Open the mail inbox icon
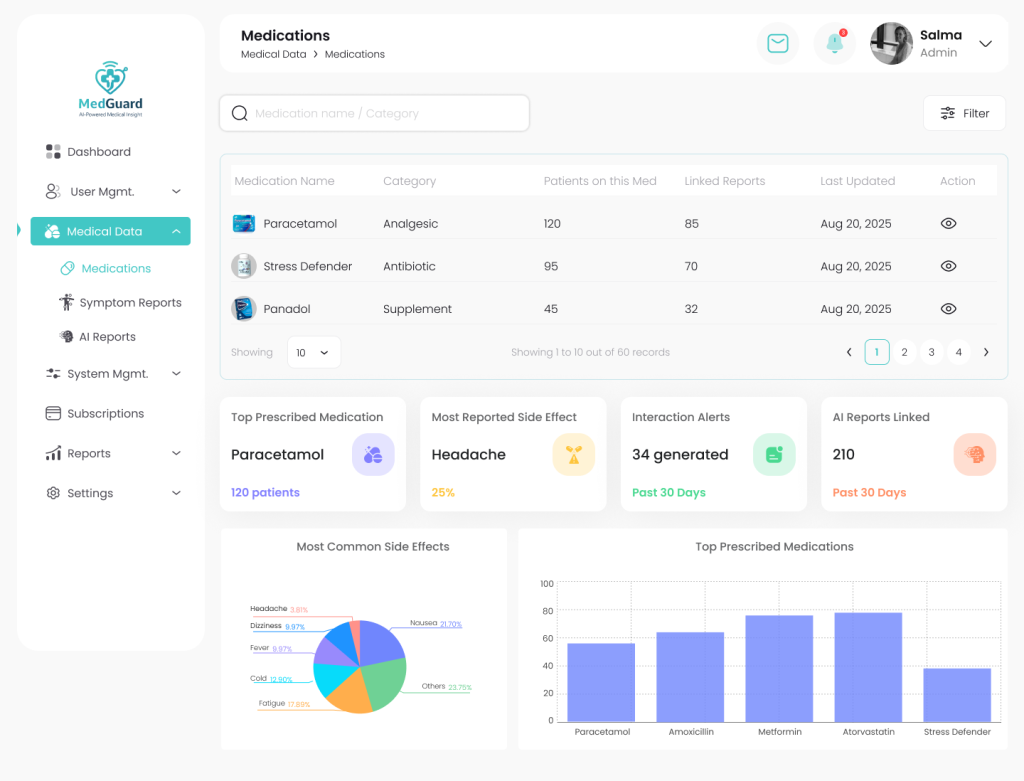The height and width of the screenshot is (781, 1024). [777, 43]
